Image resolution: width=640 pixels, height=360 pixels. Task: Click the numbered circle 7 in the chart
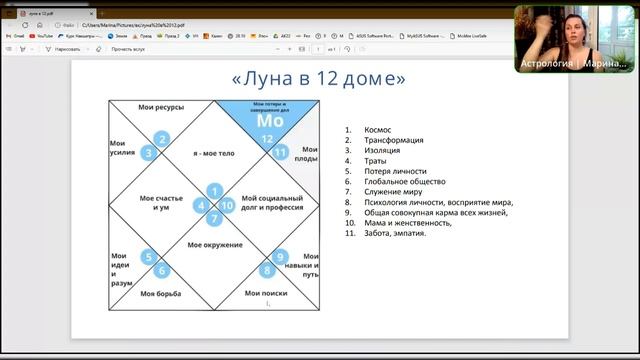[x=215, y=218]
